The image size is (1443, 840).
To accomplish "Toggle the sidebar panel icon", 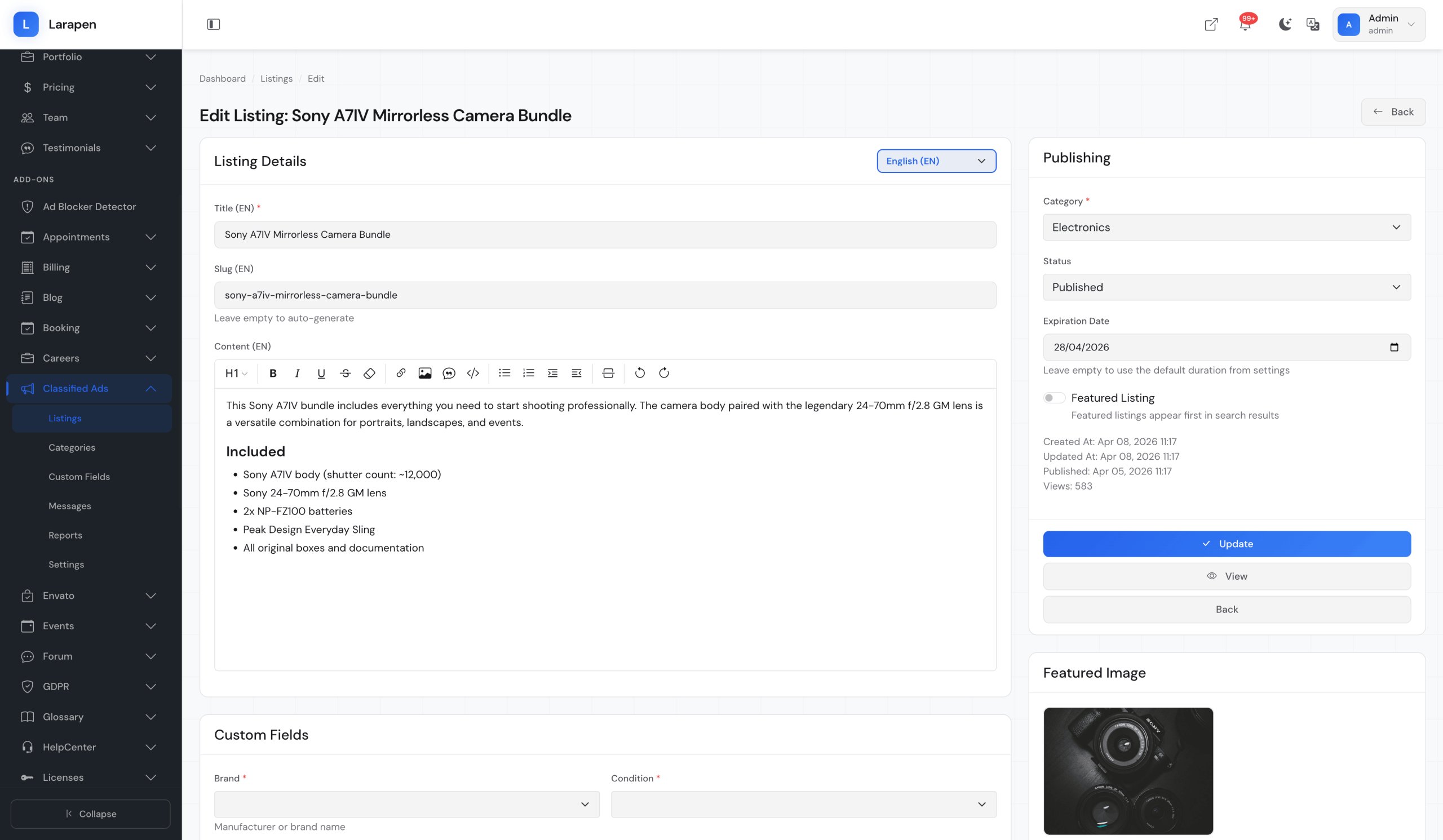I will 214,25.
